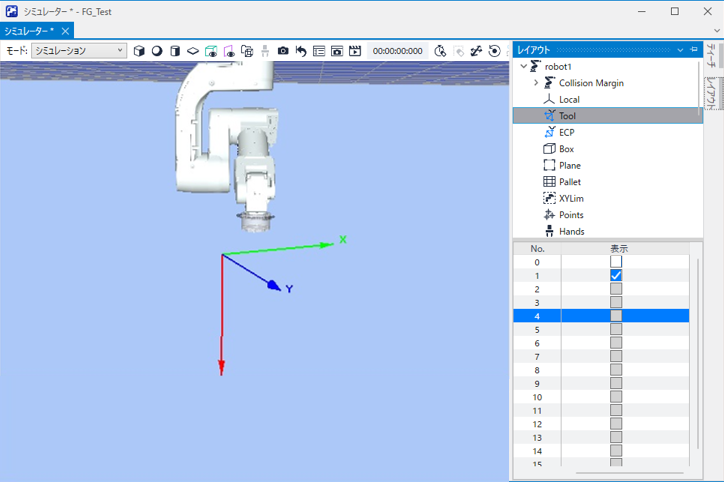The image size is (724, 482).
Task: Click the camera snapshot icon in toolbar
Action: [x=283, y=51]
